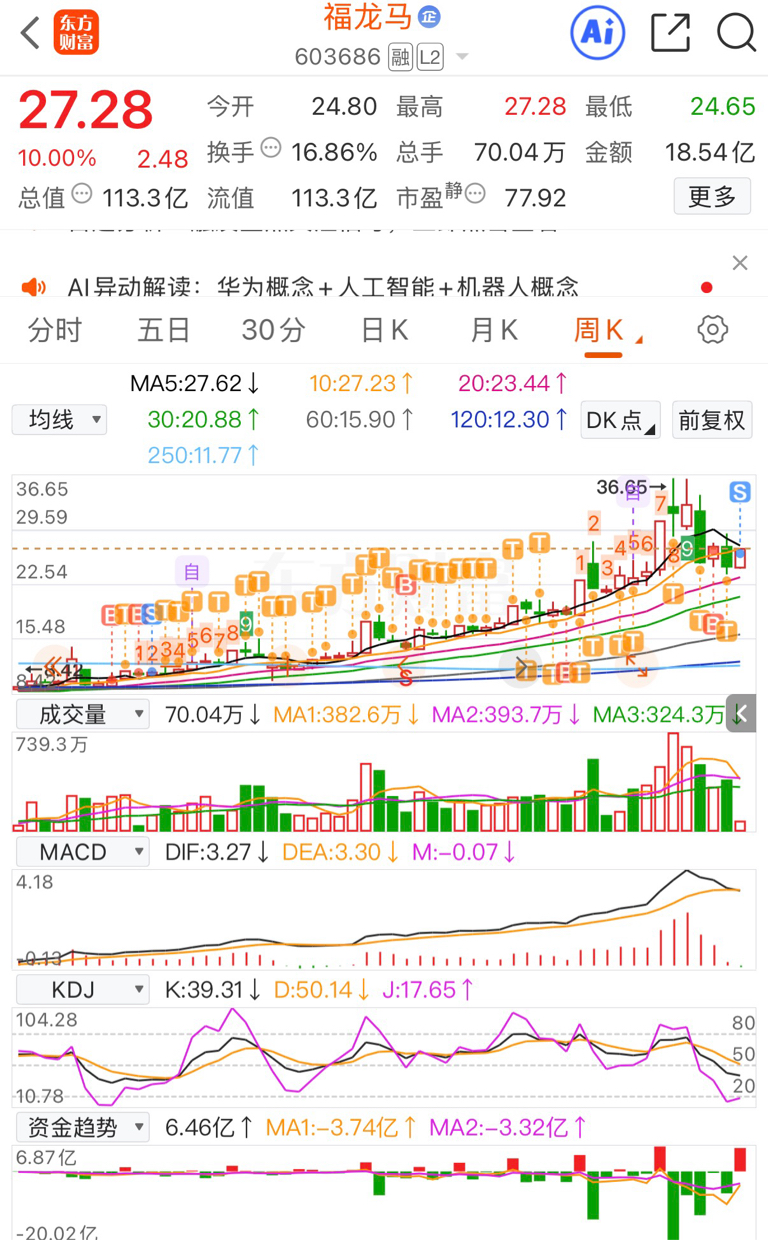This screenshot has width=768, height=1240.
Task: Open chart settings gear icon
Action: coord(713,329)
